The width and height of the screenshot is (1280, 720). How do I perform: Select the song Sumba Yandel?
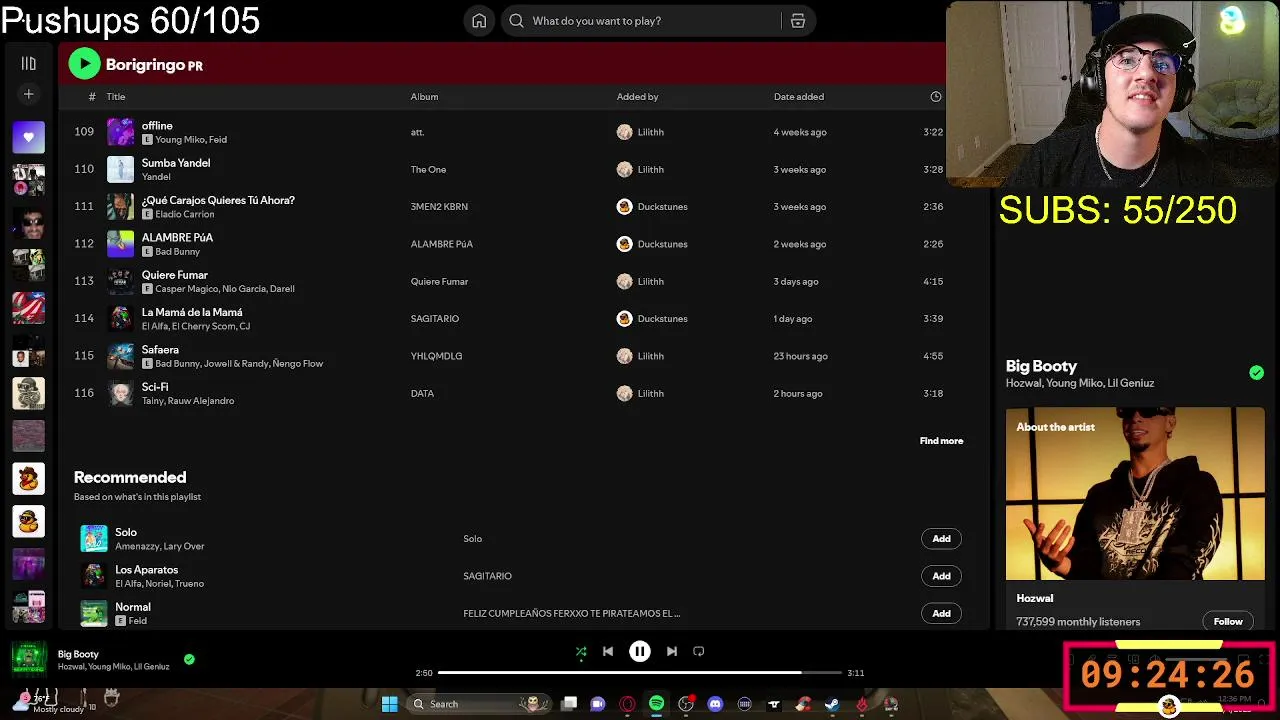(x=176, y=163)
